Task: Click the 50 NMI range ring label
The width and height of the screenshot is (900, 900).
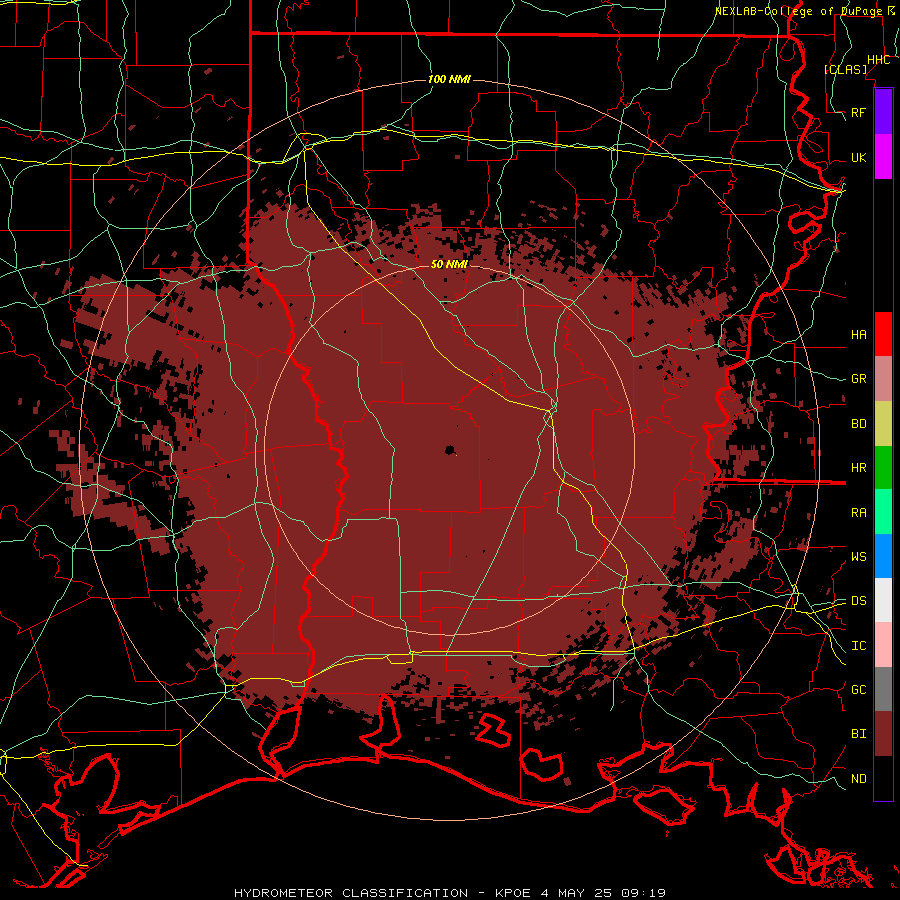Action: click(449, 264)
